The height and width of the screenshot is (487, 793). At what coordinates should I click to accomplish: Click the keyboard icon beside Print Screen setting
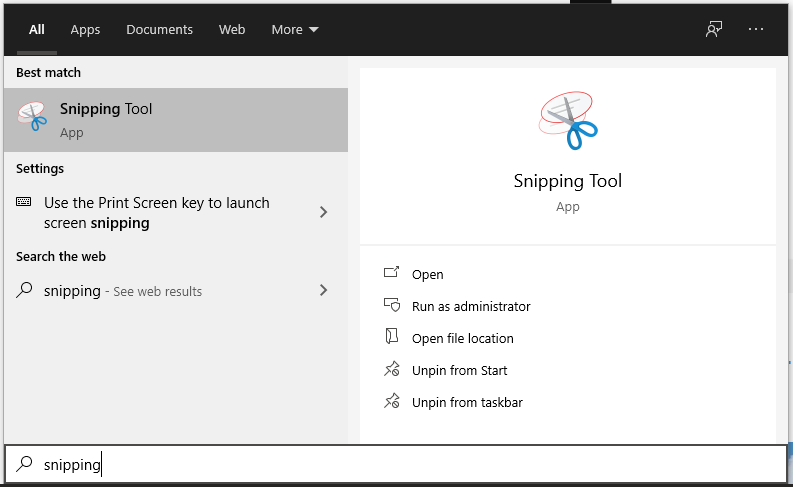pyautogui.click(x=23, y=202)
